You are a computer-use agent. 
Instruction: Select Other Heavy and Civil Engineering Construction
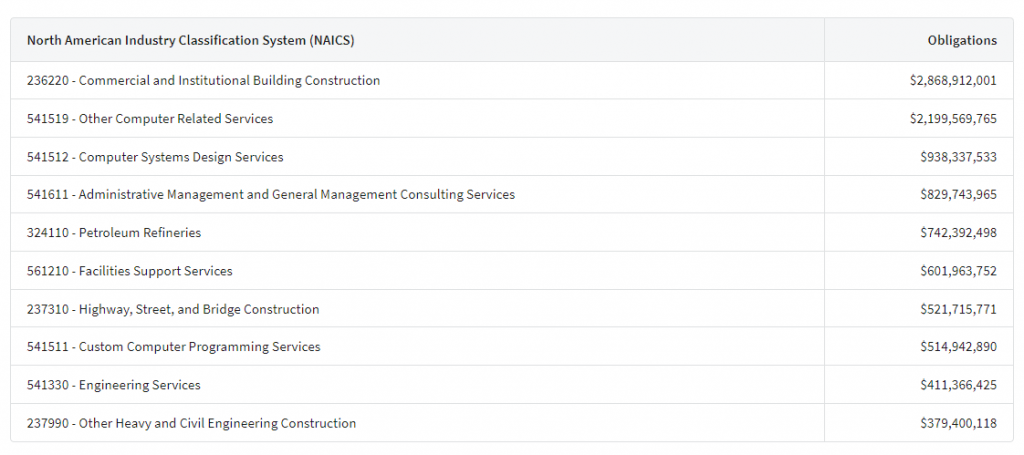point(192,423)
